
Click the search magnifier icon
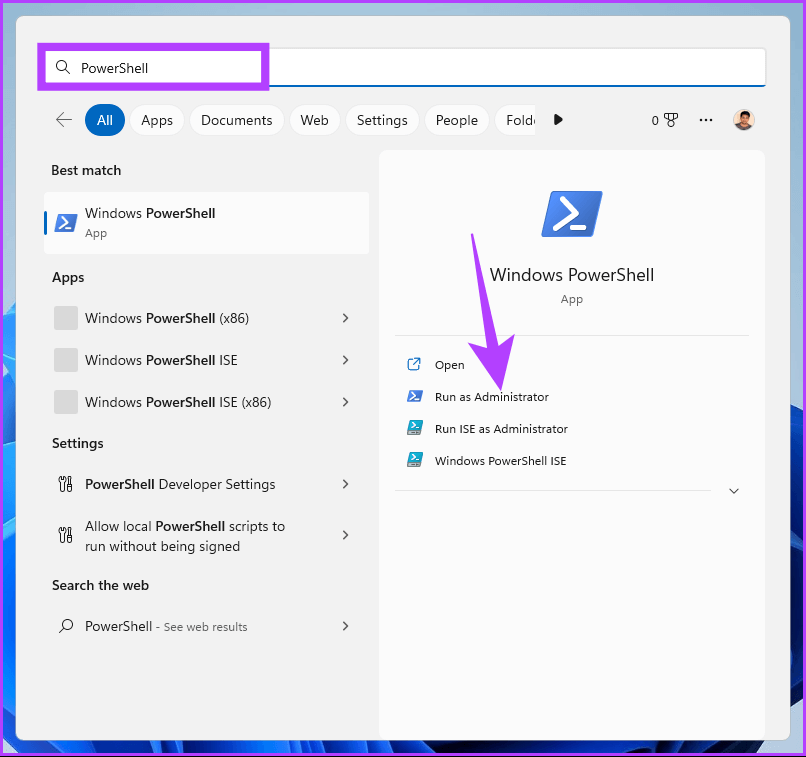[x=63, y=67]
